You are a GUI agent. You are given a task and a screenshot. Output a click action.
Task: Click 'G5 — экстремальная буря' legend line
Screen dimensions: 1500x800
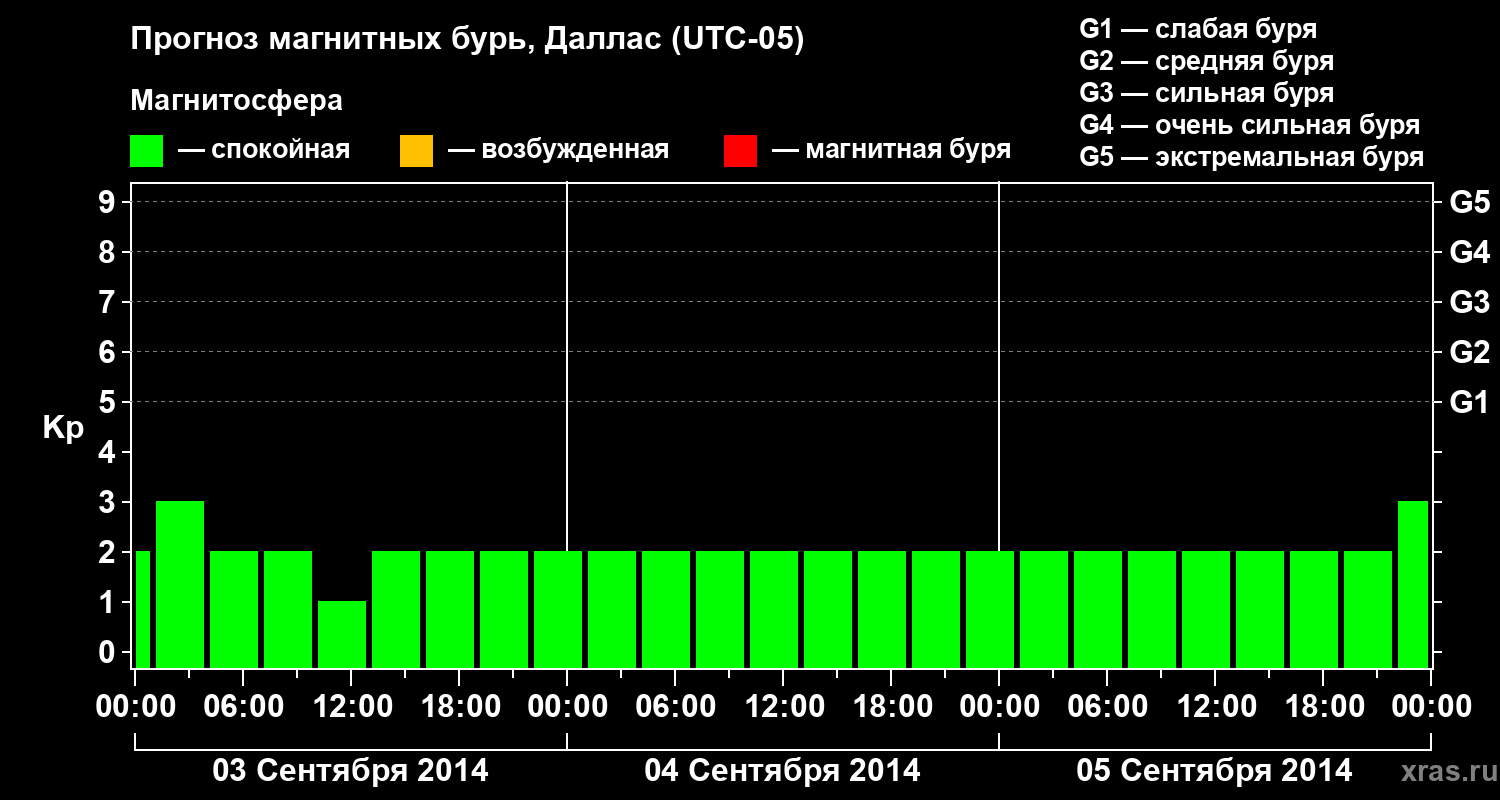(x=1251, y=157)
